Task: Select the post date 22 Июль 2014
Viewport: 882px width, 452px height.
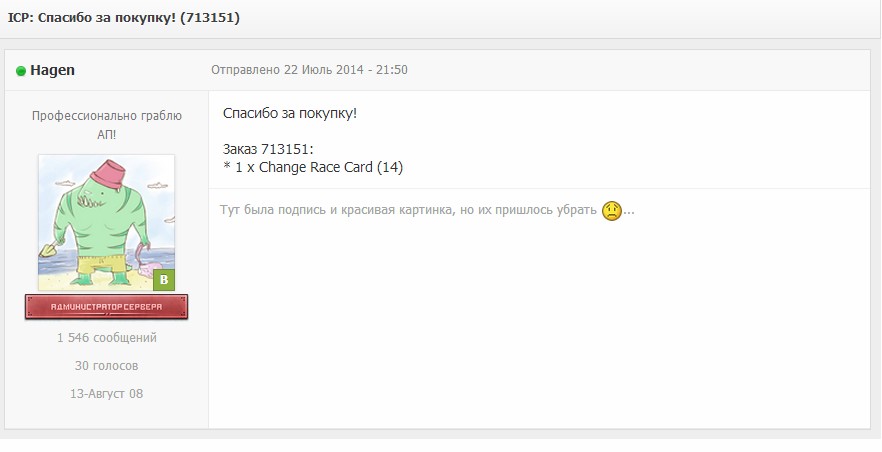Action: (x=323, y=70)
